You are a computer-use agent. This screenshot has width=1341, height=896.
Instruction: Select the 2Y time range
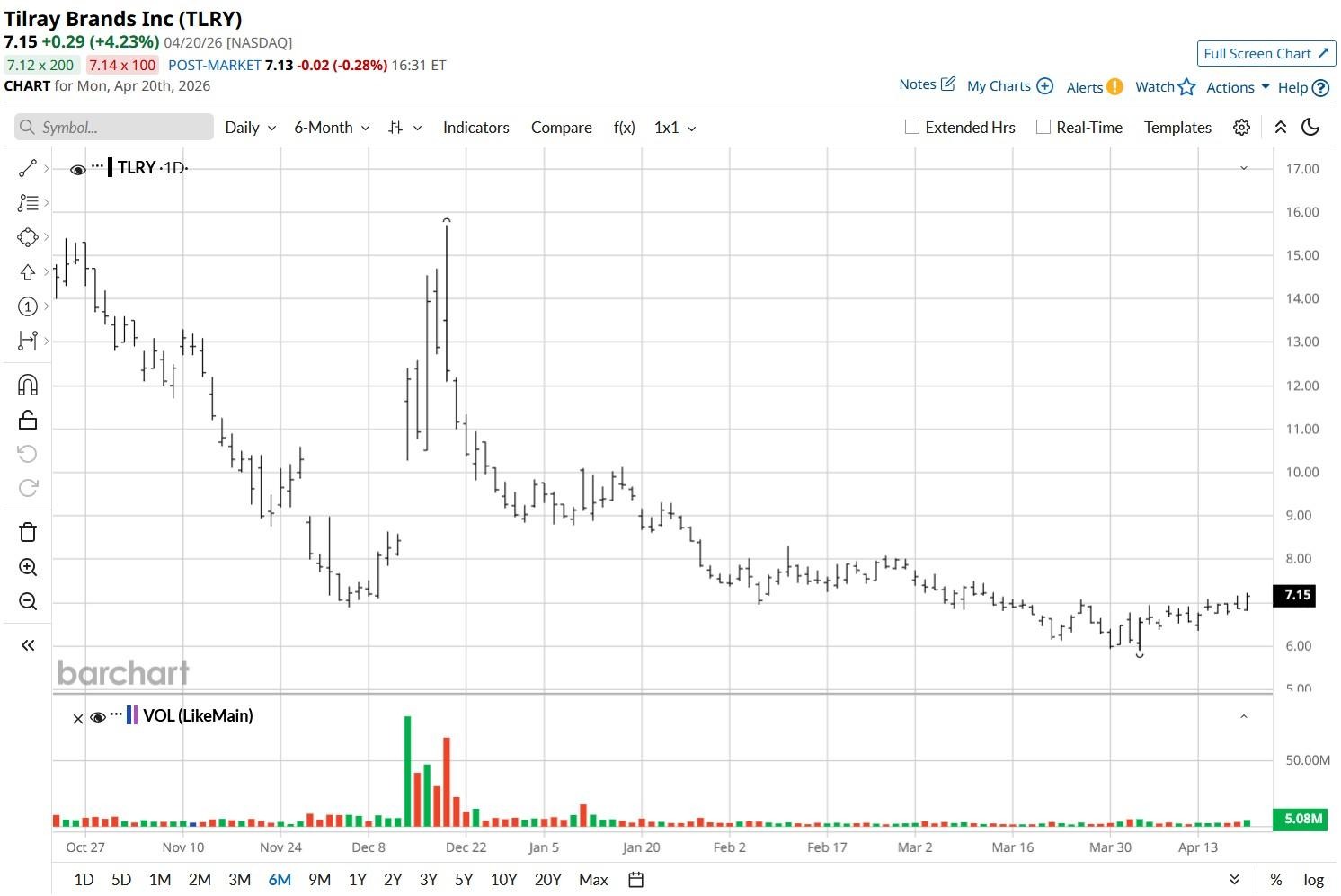pos(393,880)
